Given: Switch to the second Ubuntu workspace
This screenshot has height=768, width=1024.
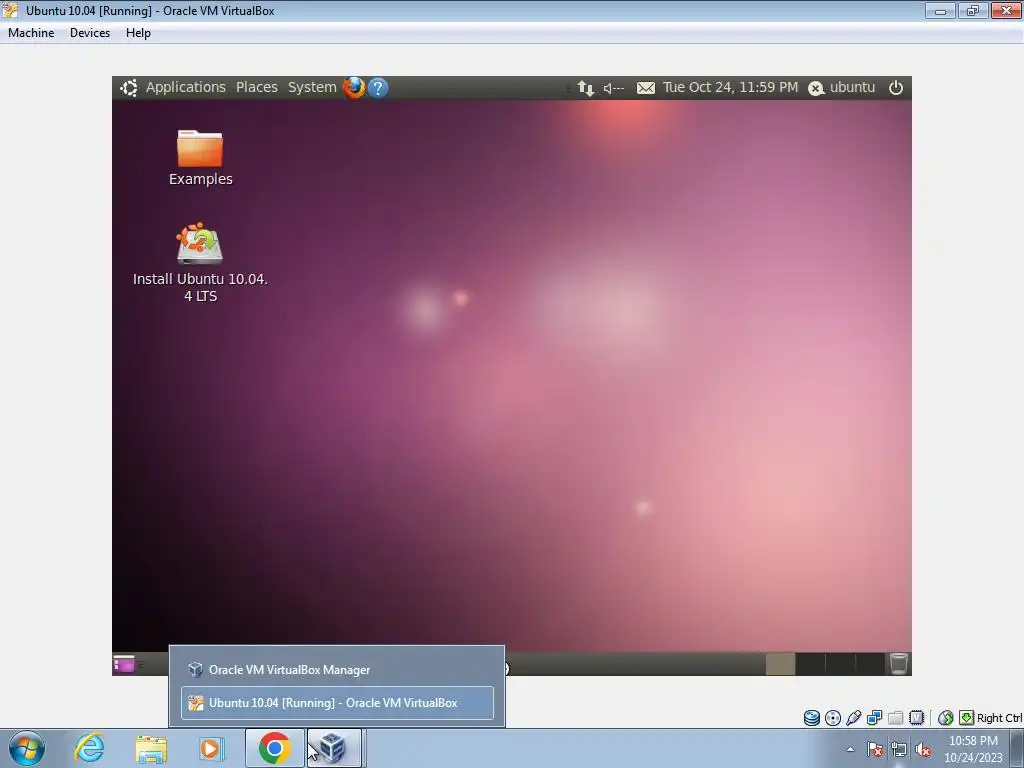Looking at the screenshot, I should [x=810, y=664].
